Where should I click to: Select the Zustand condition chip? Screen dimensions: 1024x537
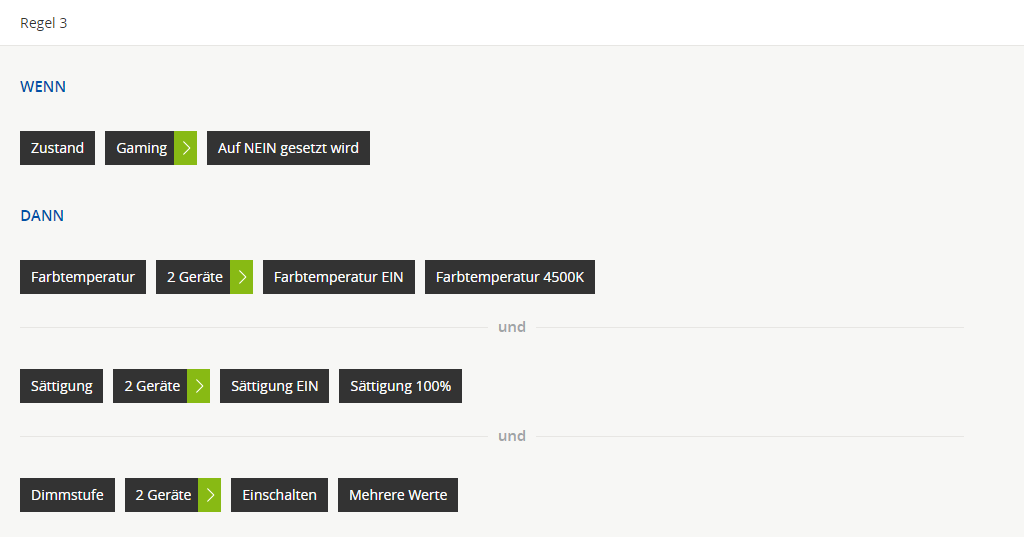click(57, 148)
